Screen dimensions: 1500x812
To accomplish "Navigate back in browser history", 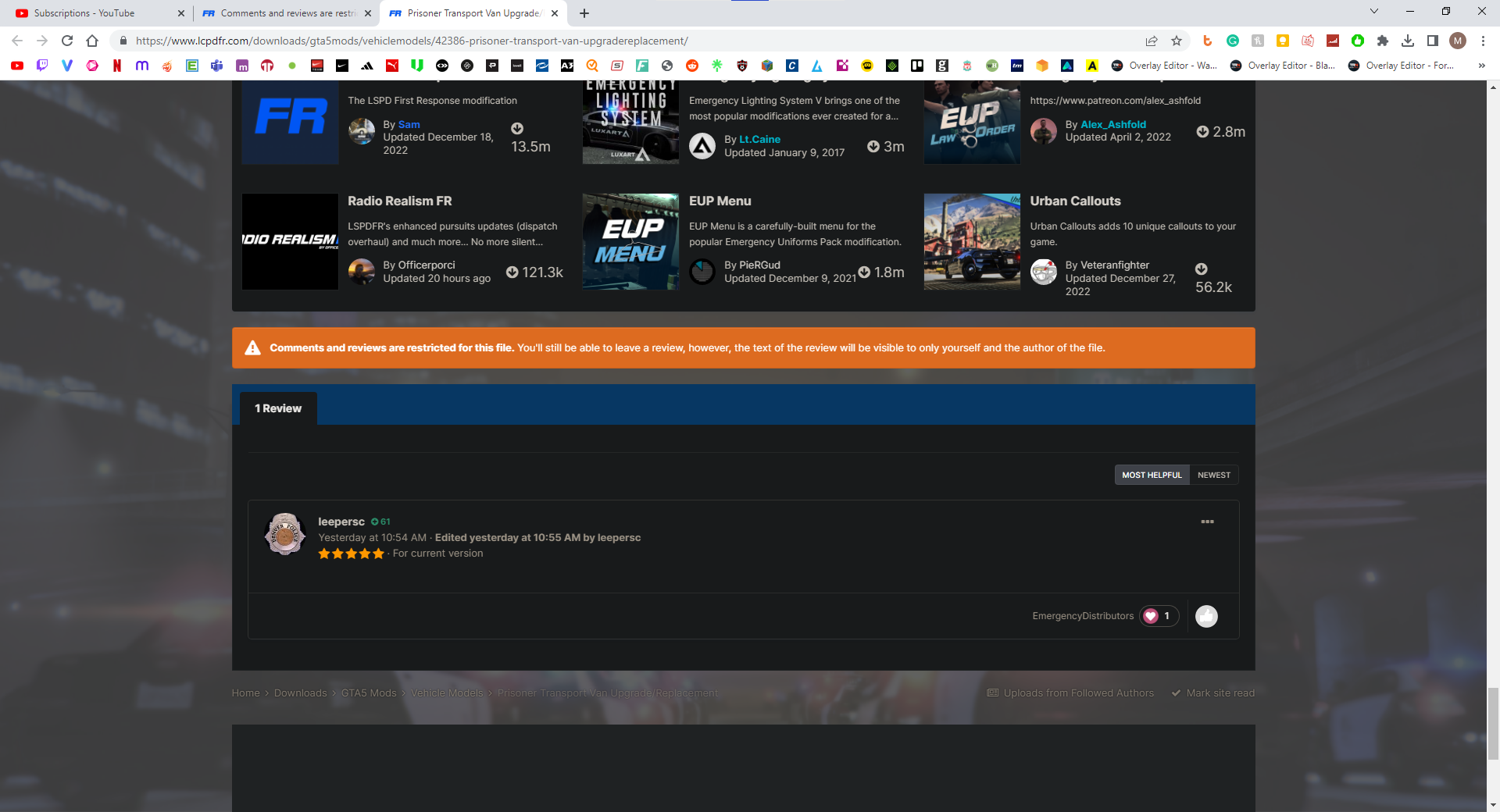I will point(17,41).
